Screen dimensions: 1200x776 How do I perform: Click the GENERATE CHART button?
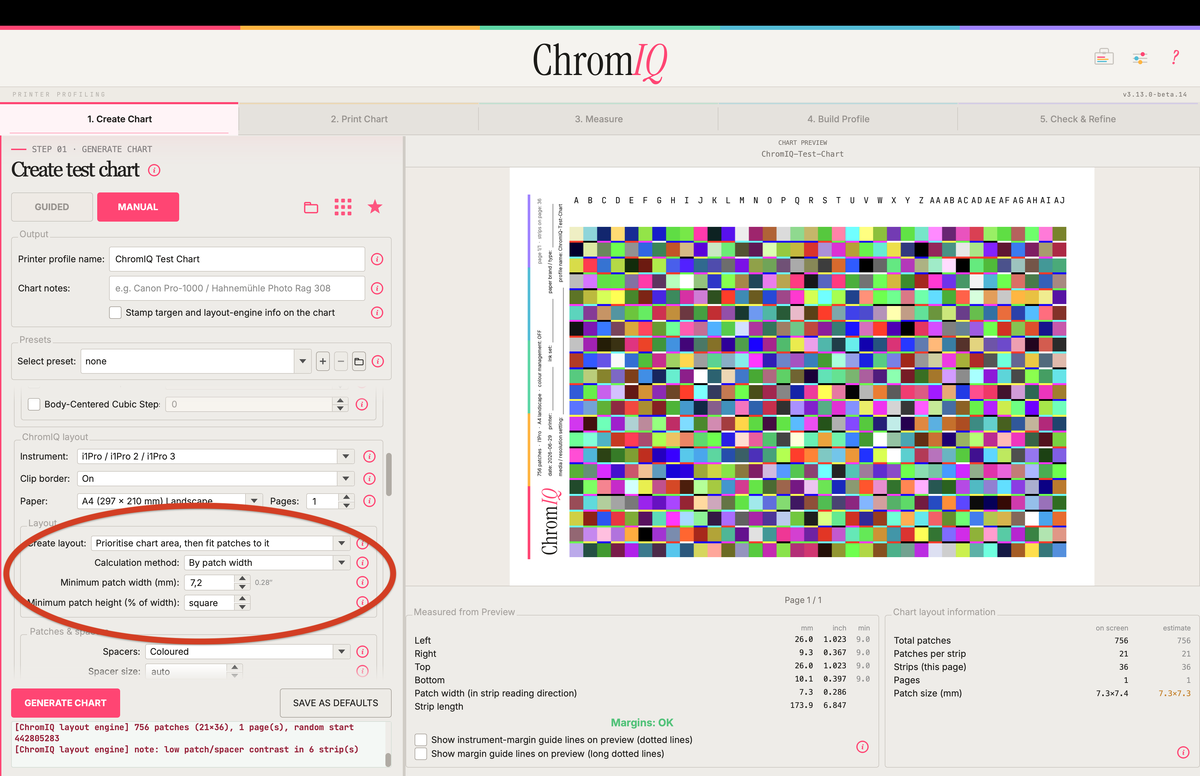click(65, 702)
